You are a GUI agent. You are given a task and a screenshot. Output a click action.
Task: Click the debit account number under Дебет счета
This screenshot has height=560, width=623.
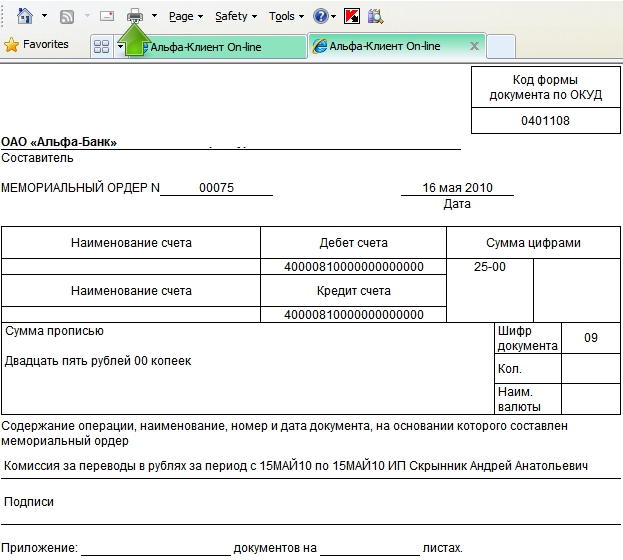tap(354, 267)
